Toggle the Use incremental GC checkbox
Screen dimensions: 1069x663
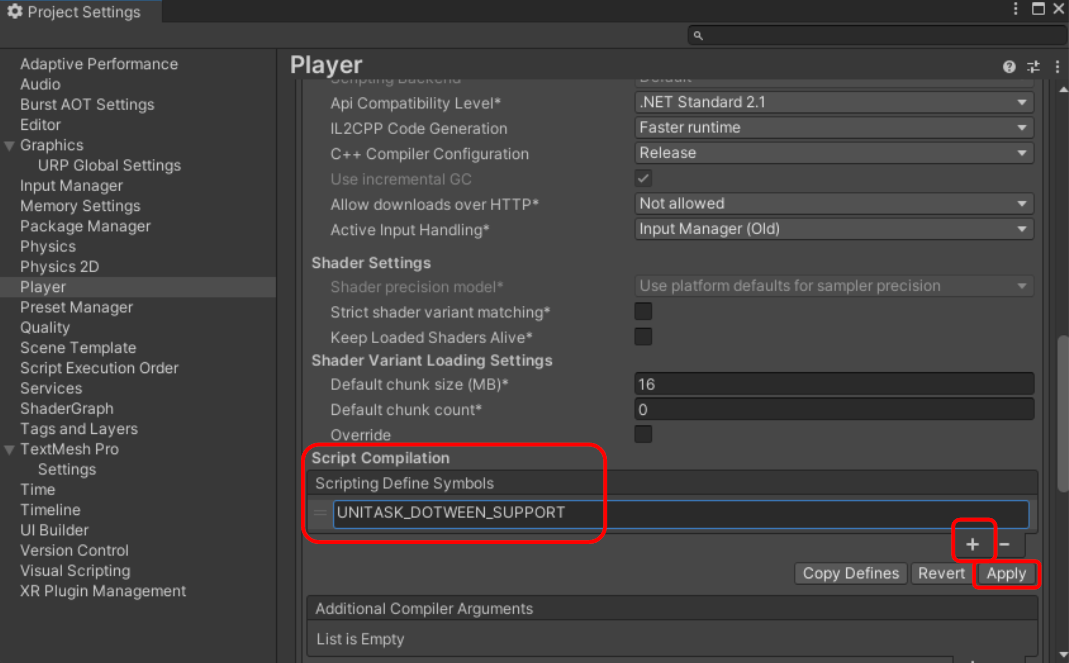tap(642, 178)
